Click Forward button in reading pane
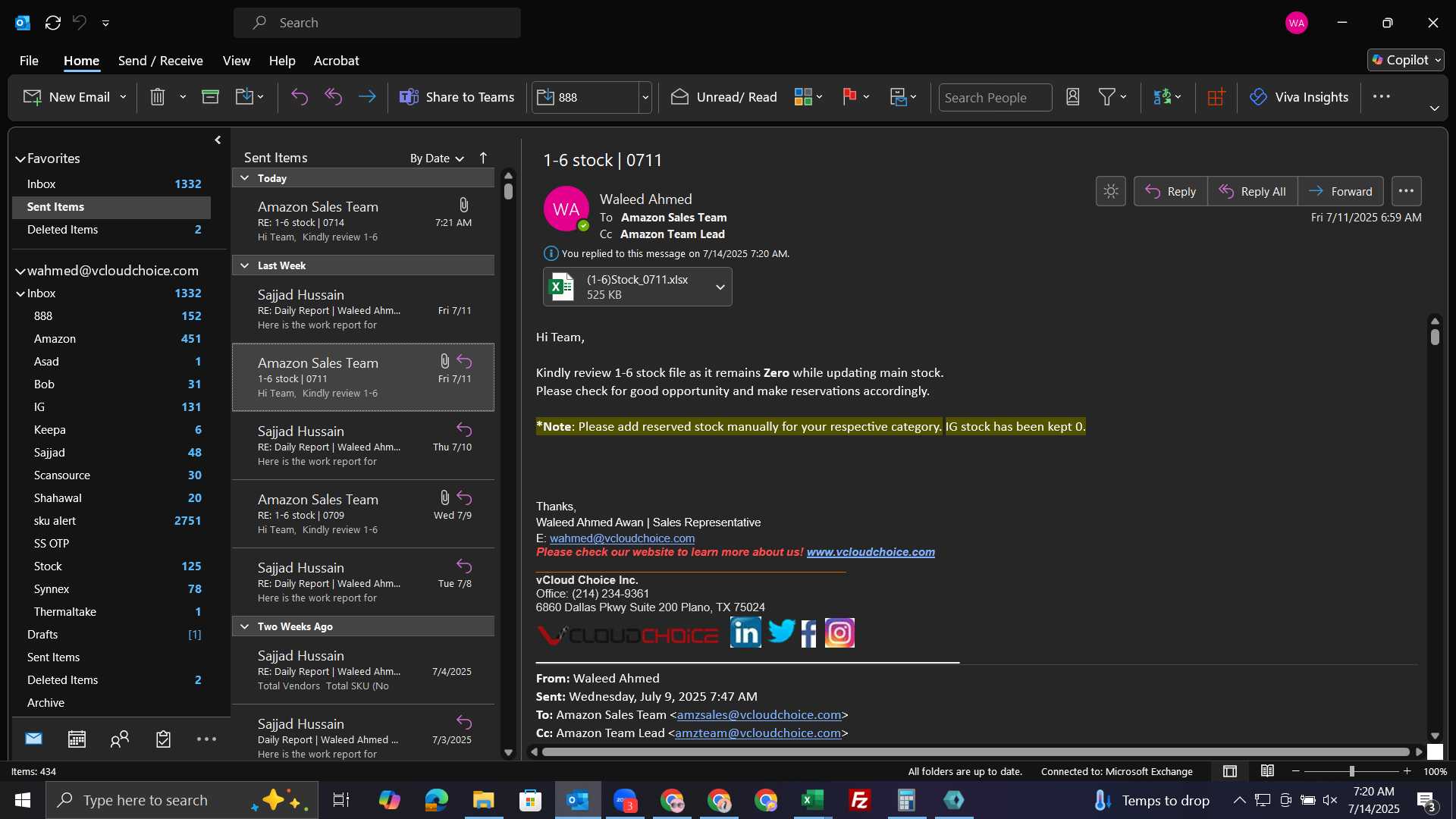Viewport: 1456px width, 819px height. [1340, 191]
